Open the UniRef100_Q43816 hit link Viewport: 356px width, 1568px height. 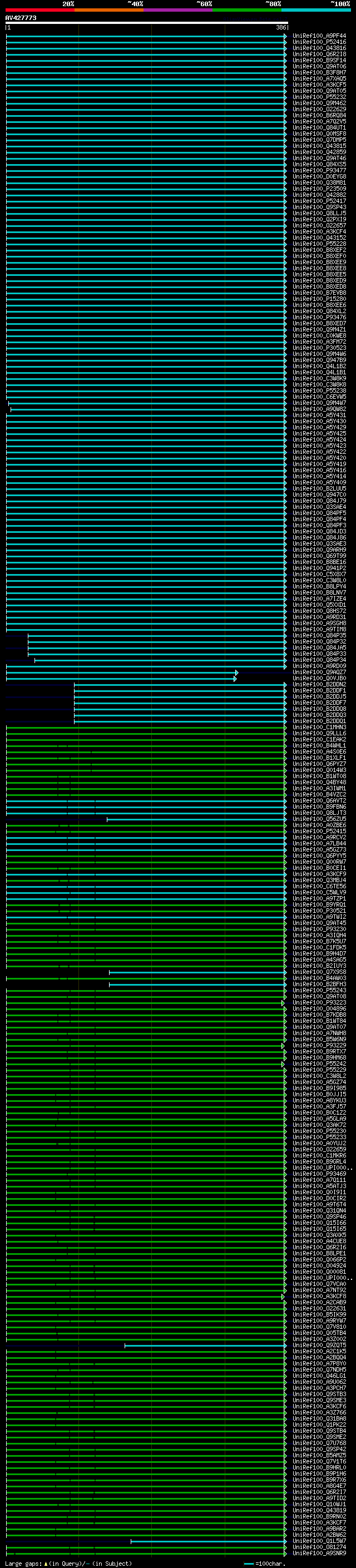(x=319, y=48)
